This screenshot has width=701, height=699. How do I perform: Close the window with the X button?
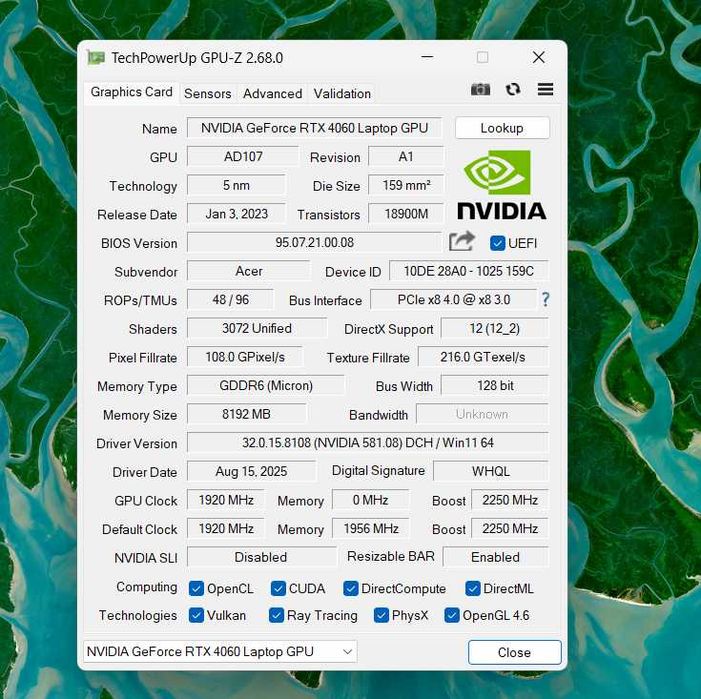539,57
